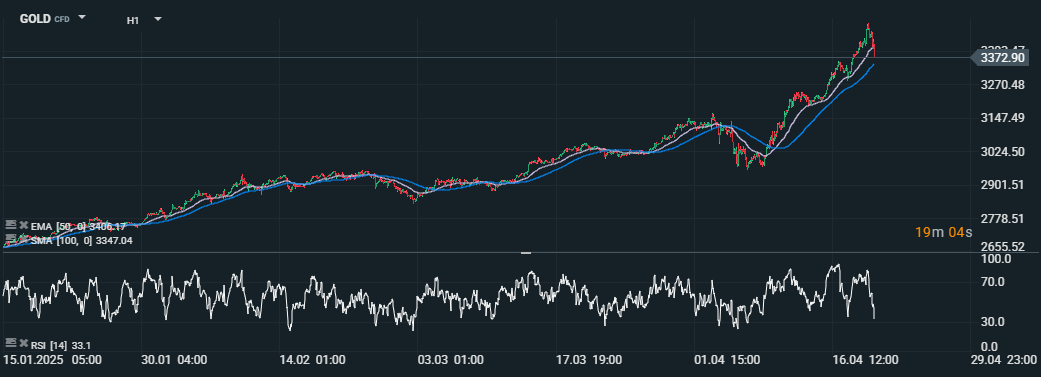Click the candle countdown timer 19m 04s

(943, 232)
